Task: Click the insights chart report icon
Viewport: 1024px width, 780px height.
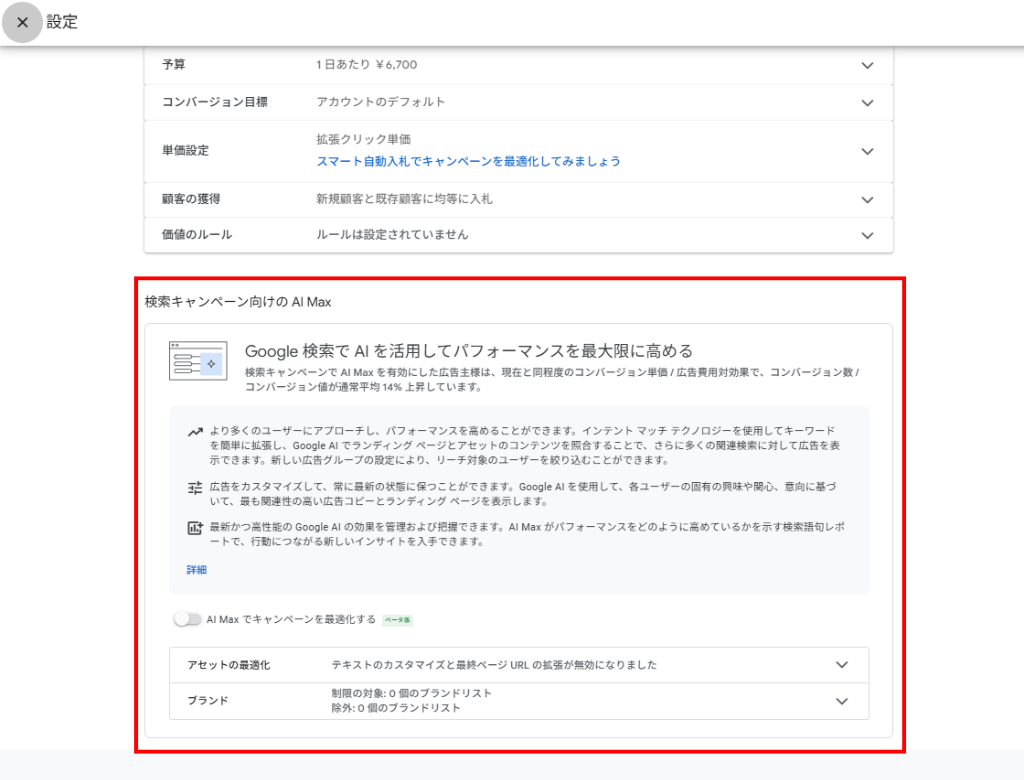Action: 195,528
